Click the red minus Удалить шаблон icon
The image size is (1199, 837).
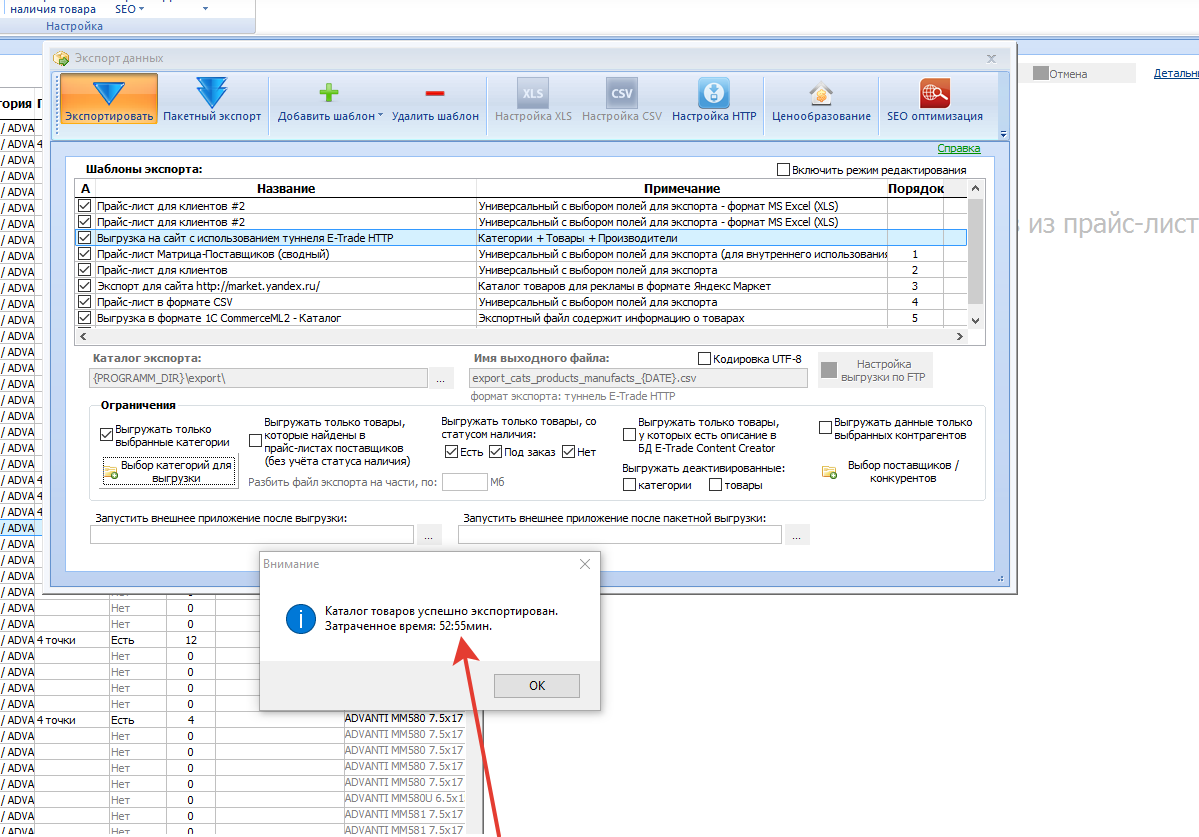(x=435, y=93)
